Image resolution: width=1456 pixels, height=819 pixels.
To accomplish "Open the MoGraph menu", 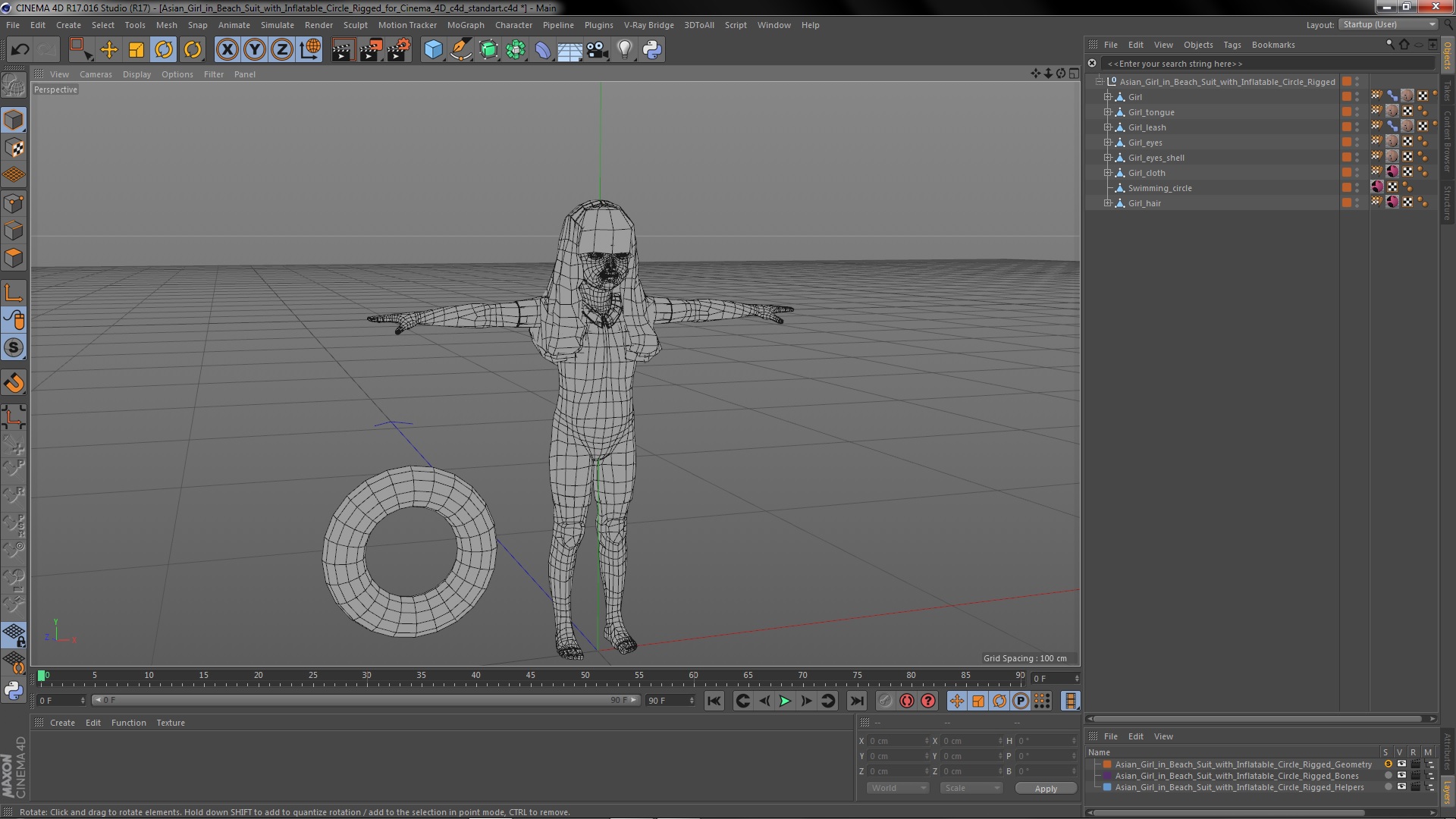I will 465,25.
